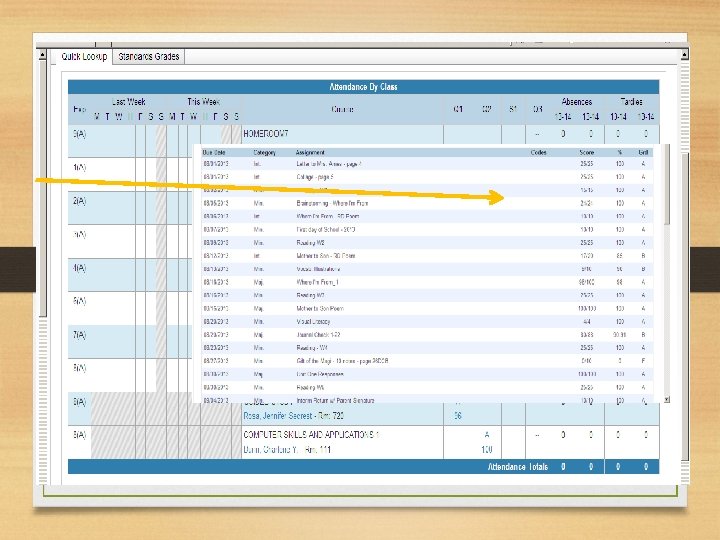Click the left pane scroll-up arrow
720x540 pixels.
click(43, 55)
